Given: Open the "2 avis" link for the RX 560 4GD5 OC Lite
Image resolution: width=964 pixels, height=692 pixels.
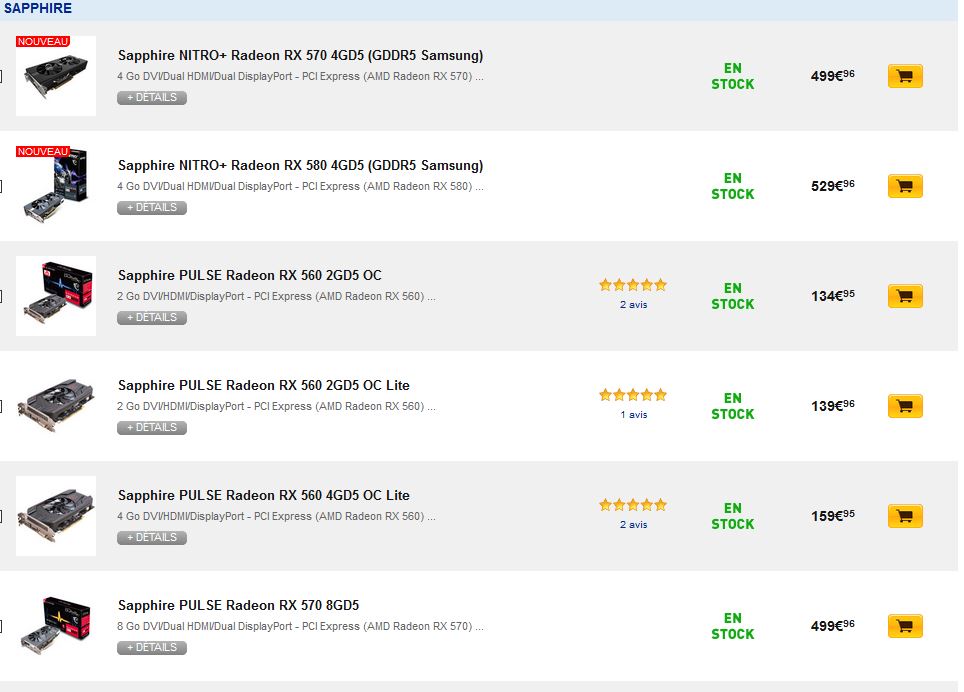Looking at the screenshot, I should tap(633, 524).
